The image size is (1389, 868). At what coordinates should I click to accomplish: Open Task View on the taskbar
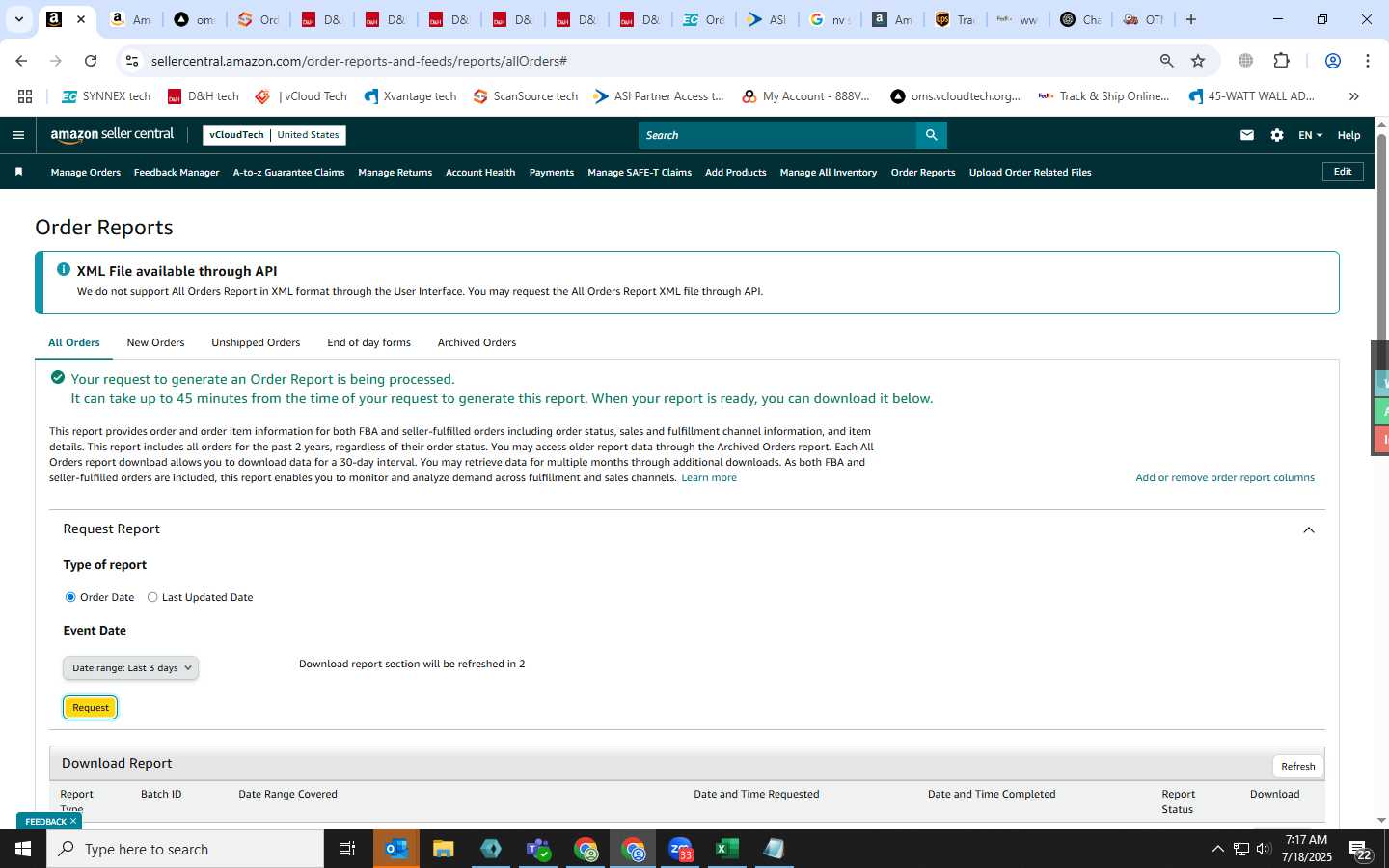(x=347, y=849)
